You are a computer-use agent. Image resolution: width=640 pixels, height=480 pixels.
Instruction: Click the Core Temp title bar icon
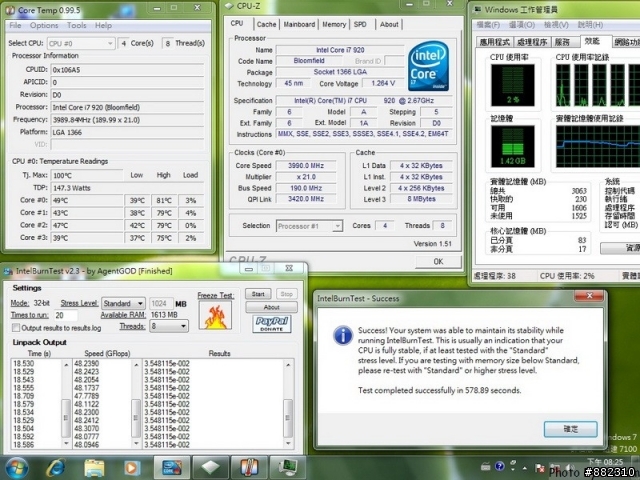click(x=10, y=10)
